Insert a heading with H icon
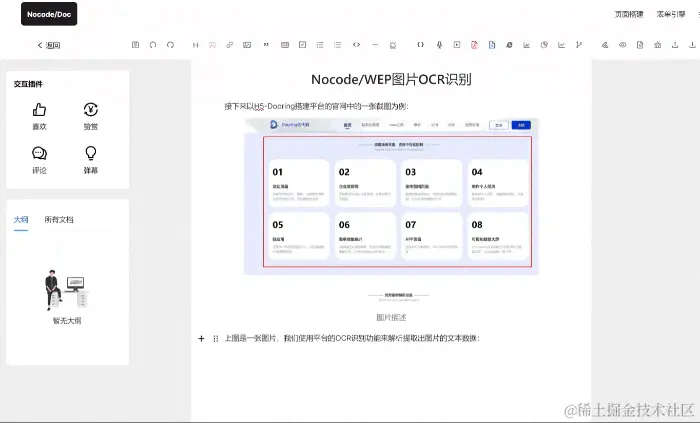This screenshot has width=700, height=423. pos(196,45)
